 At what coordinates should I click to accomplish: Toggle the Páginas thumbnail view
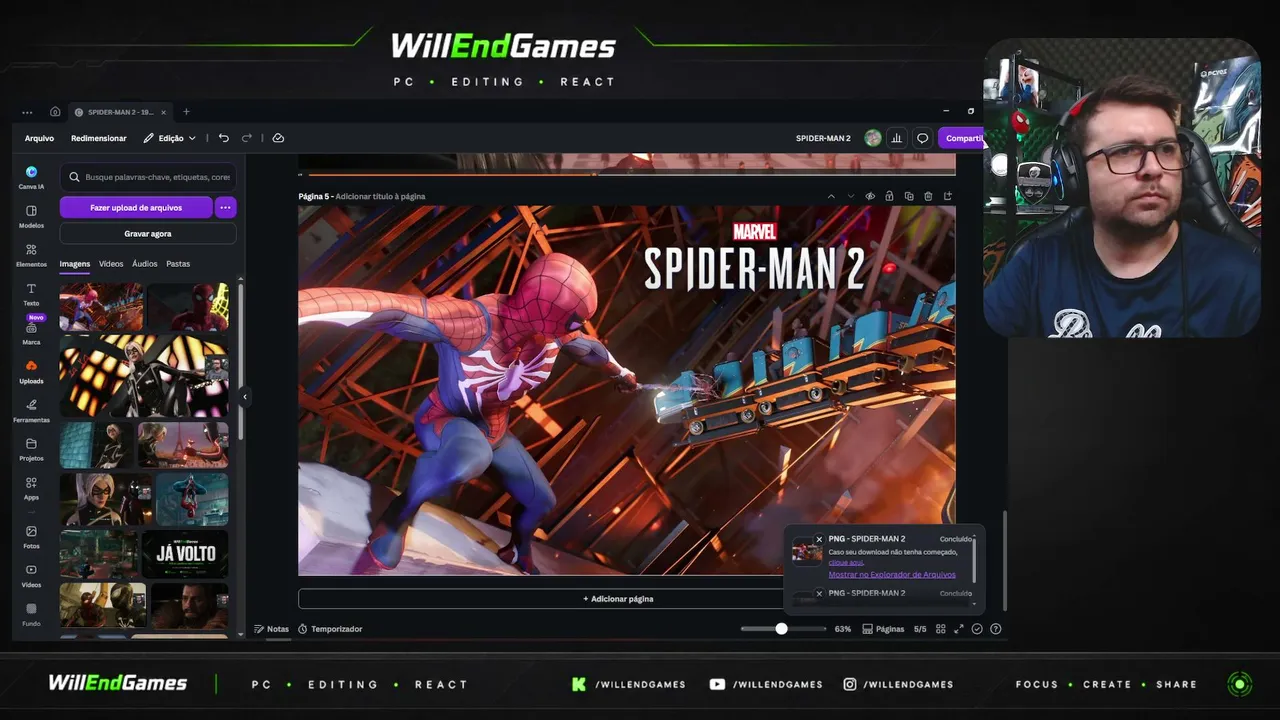[883, 629]
